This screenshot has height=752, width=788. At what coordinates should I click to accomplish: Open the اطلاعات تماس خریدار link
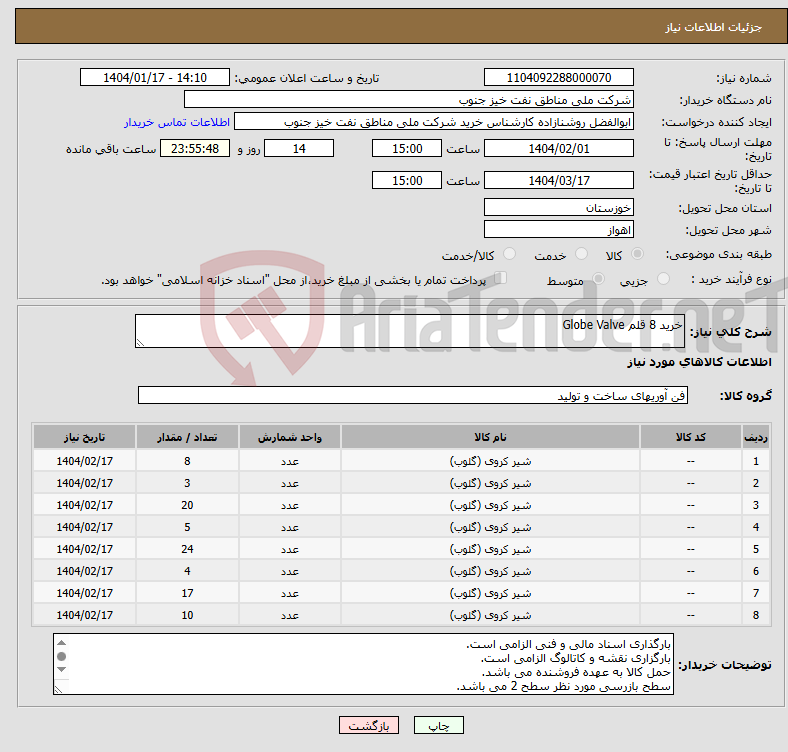(177, 122)
